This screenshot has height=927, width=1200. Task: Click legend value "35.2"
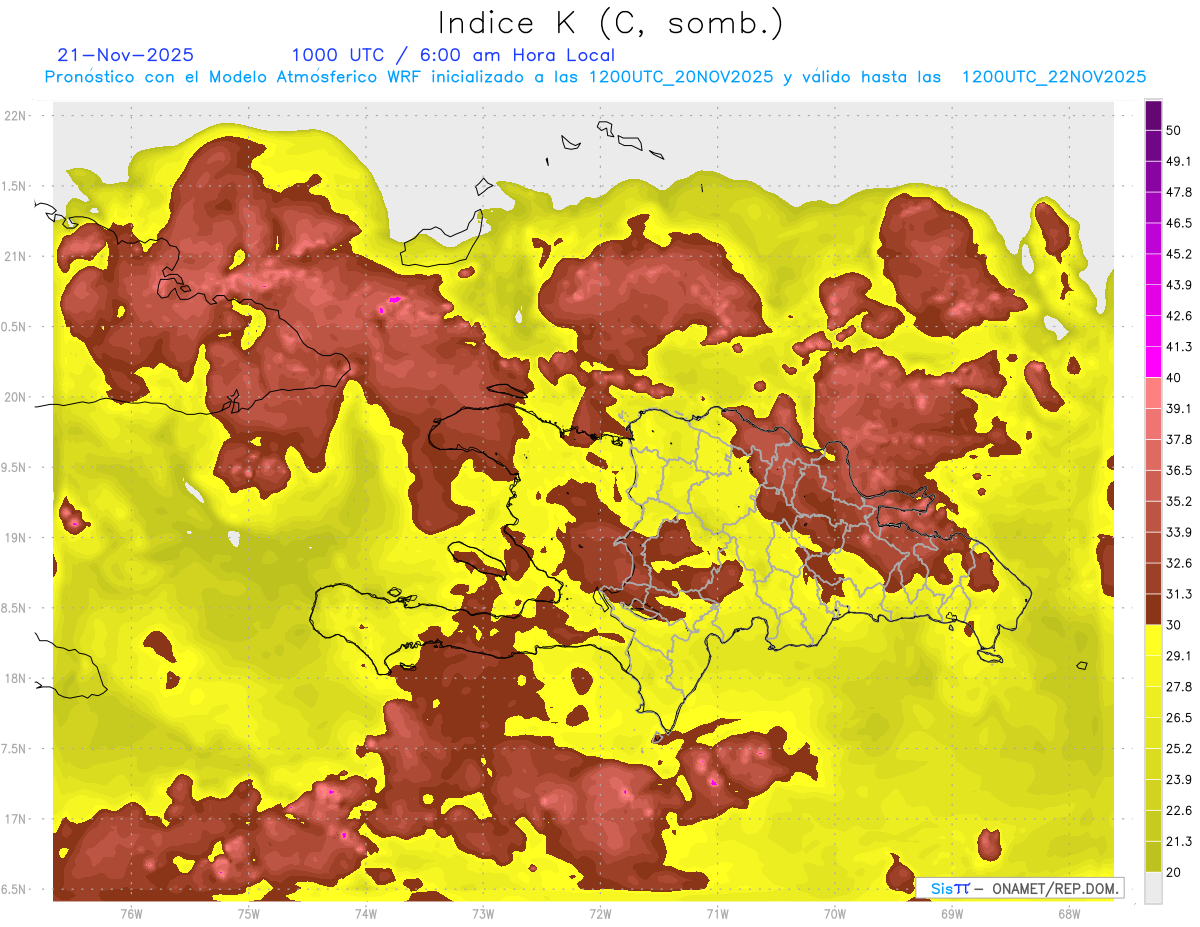point(1179,501)
